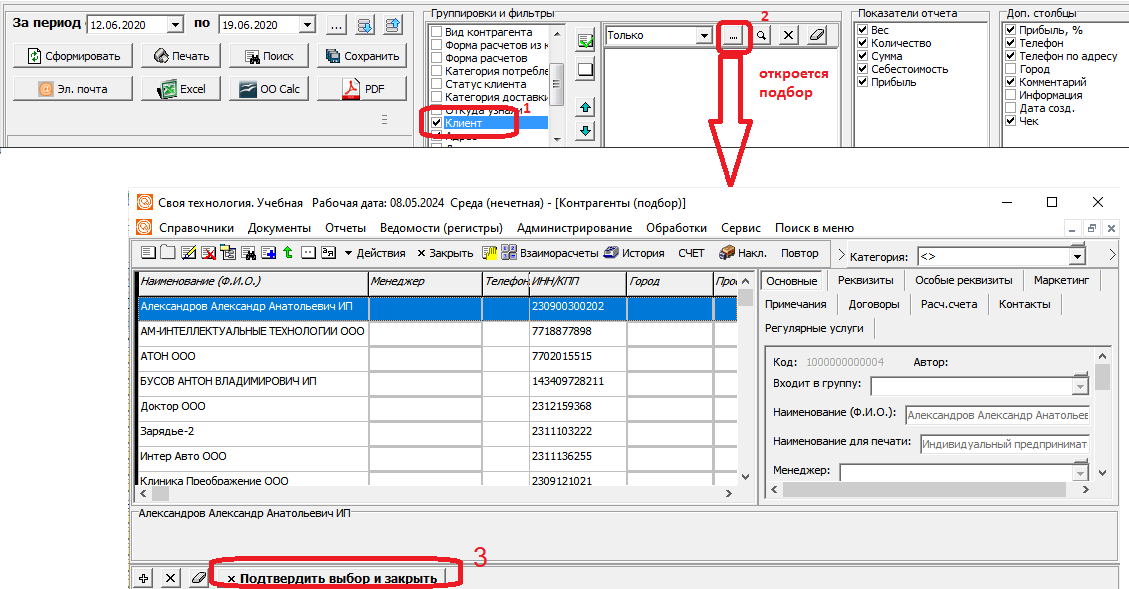Image resolution: width=1129 pixels, height=589 pixels.
Task: Export the report to PDF
Action: coord(364,89)
